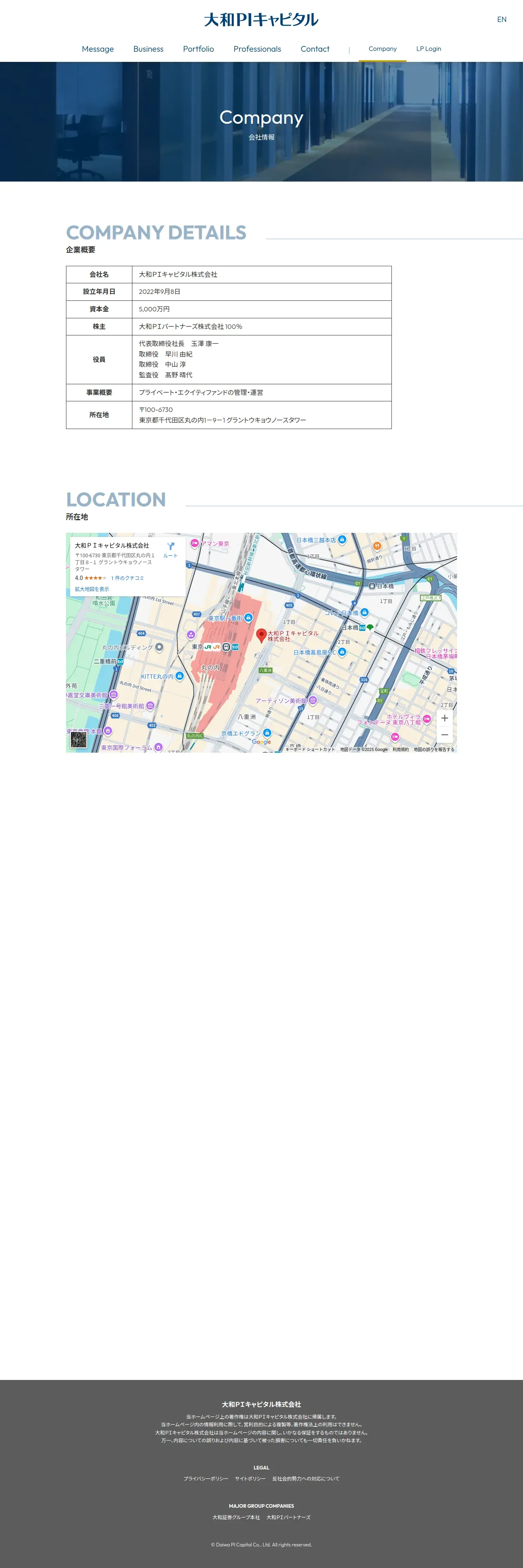Click the 三菱一号館美術館 museum marker
This screenshot has width=523, height=1568.
point(150,706)
